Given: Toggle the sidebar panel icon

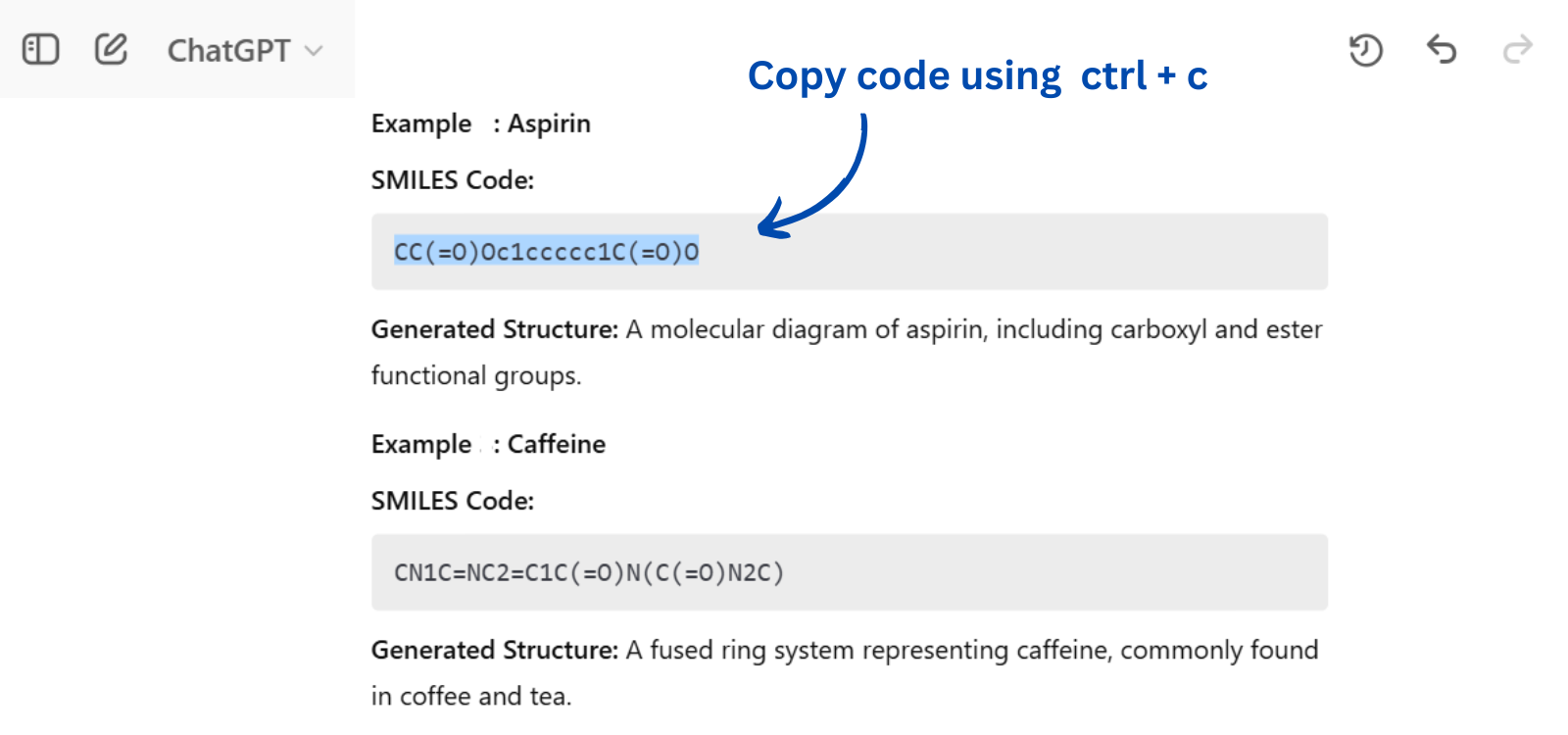Looking at the screenshot, I should 40,49.
